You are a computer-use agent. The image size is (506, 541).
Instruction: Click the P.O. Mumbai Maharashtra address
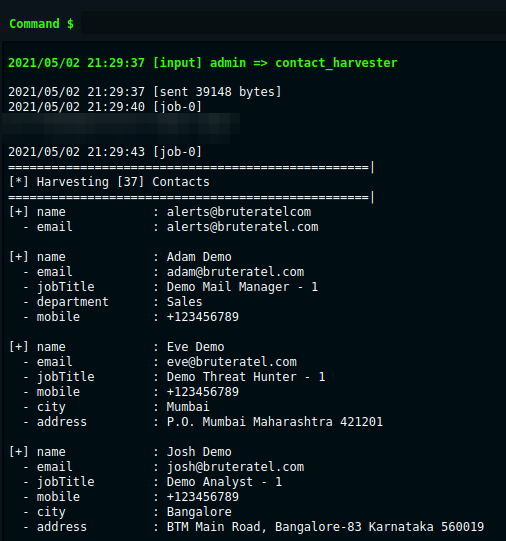tap(275, 422)
